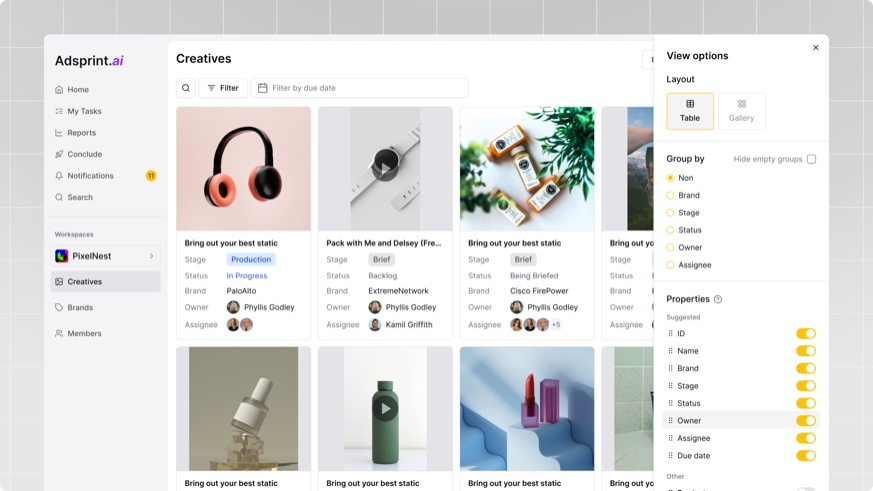
Task: Click the Adsprint.ai logo
Action: [89, 61]
